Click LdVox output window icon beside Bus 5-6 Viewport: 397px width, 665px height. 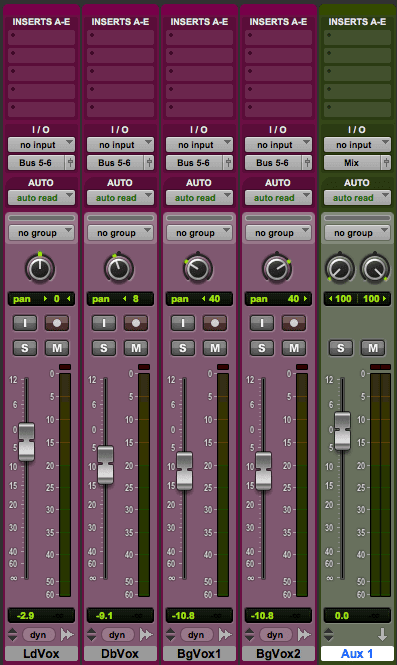[70, 162]
